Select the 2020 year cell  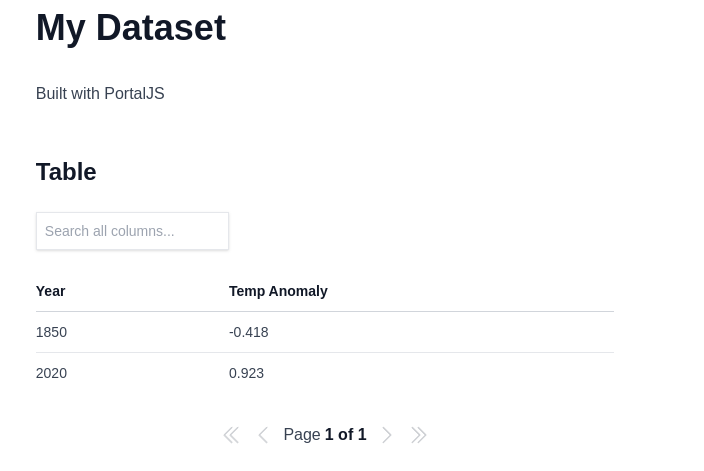51,373
